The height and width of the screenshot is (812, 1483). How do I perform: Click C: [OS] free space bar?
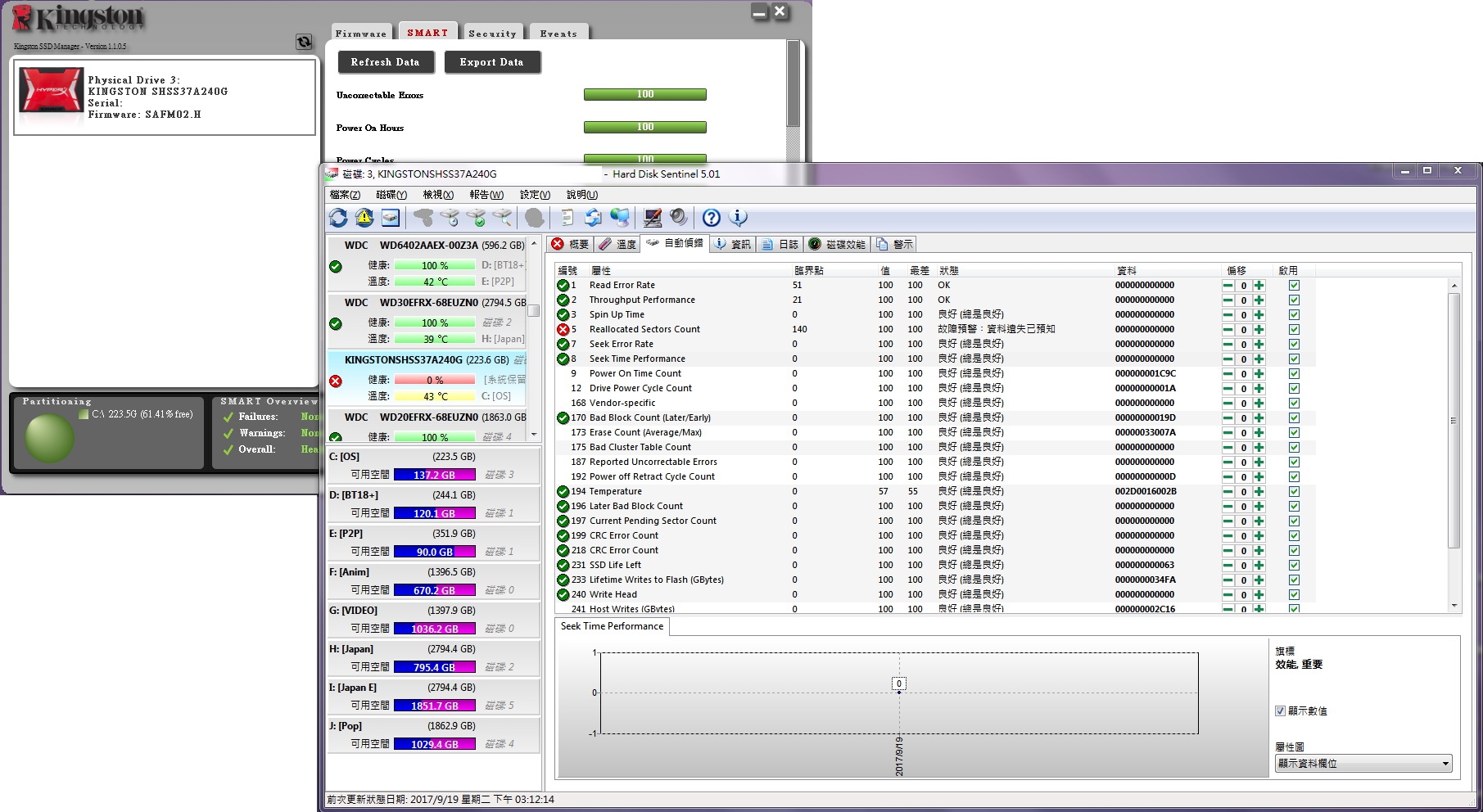pos(434,475)
